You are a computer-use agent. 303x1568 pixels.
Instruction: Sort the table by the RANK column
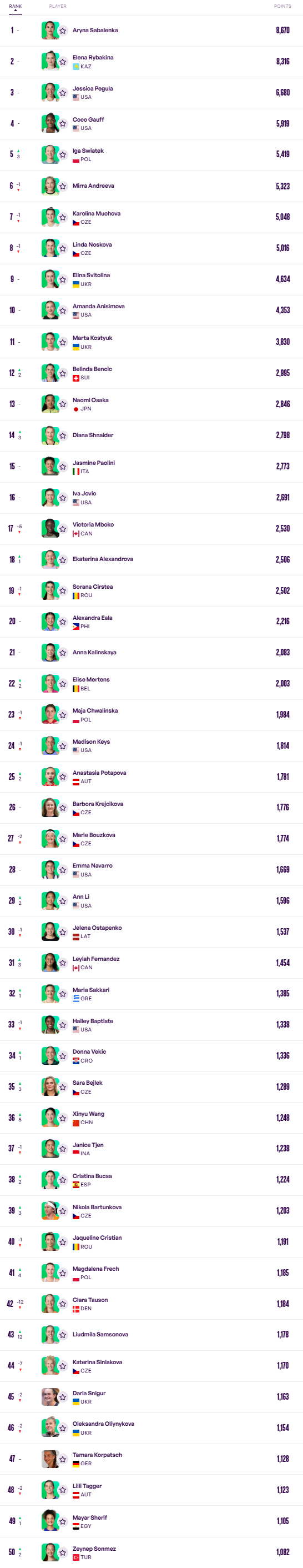point(15,6)
